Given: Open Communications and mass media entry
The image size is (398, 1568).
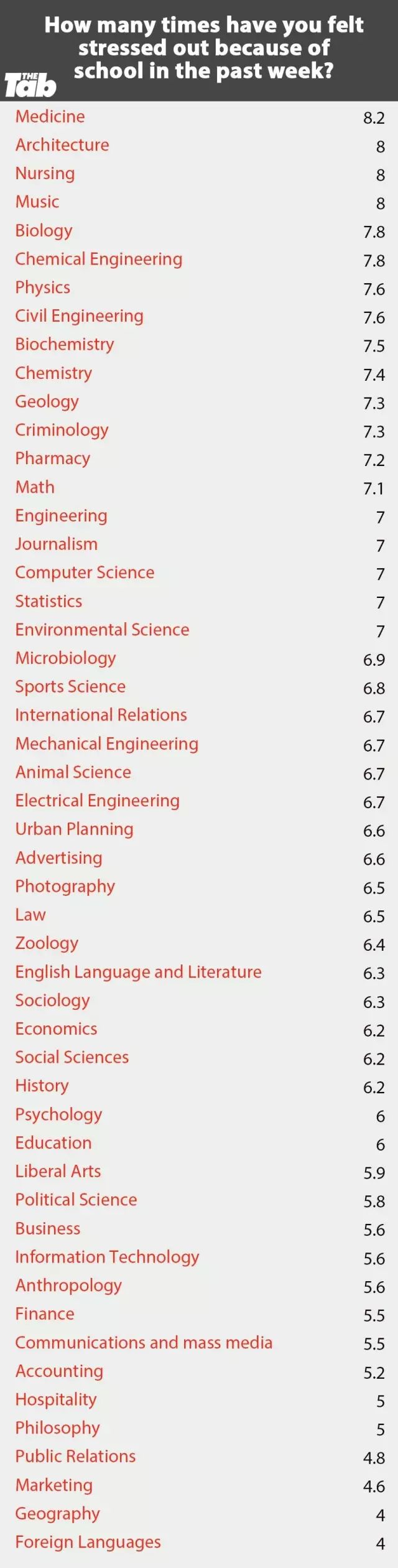Looking at the screenshot, I should 144,1342.
